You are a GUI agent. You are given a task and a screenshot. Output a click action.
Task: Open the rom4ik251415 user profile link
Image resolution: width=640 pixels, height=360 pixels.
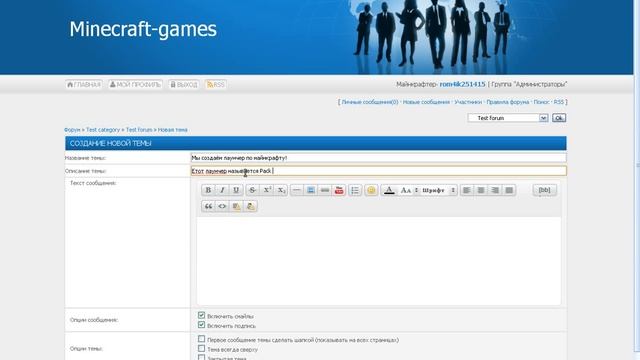[462, 84]
